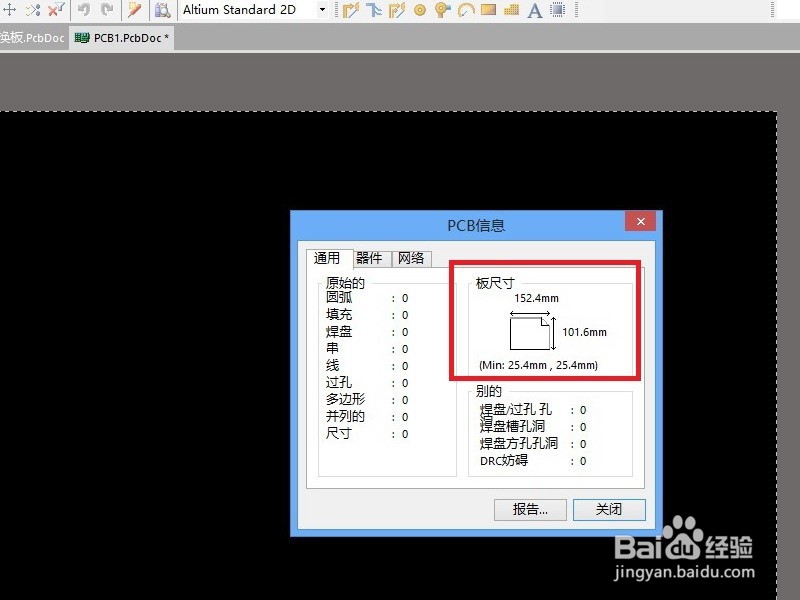800x600 pixels.
Task: Select the Interactive multi-routing tool
Action: click(397, 10)
